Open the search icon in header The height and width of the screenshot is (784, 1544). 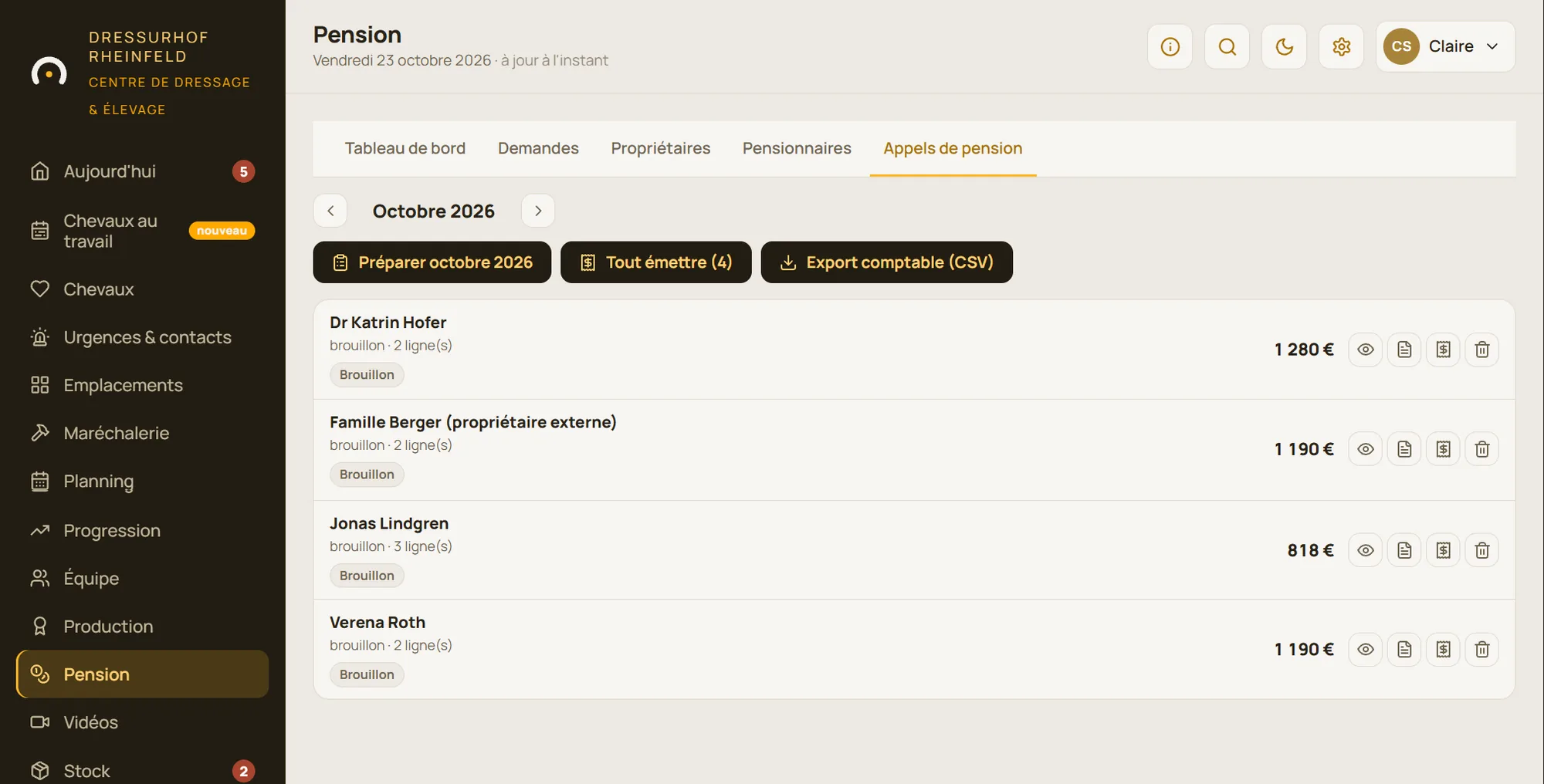1227,46
